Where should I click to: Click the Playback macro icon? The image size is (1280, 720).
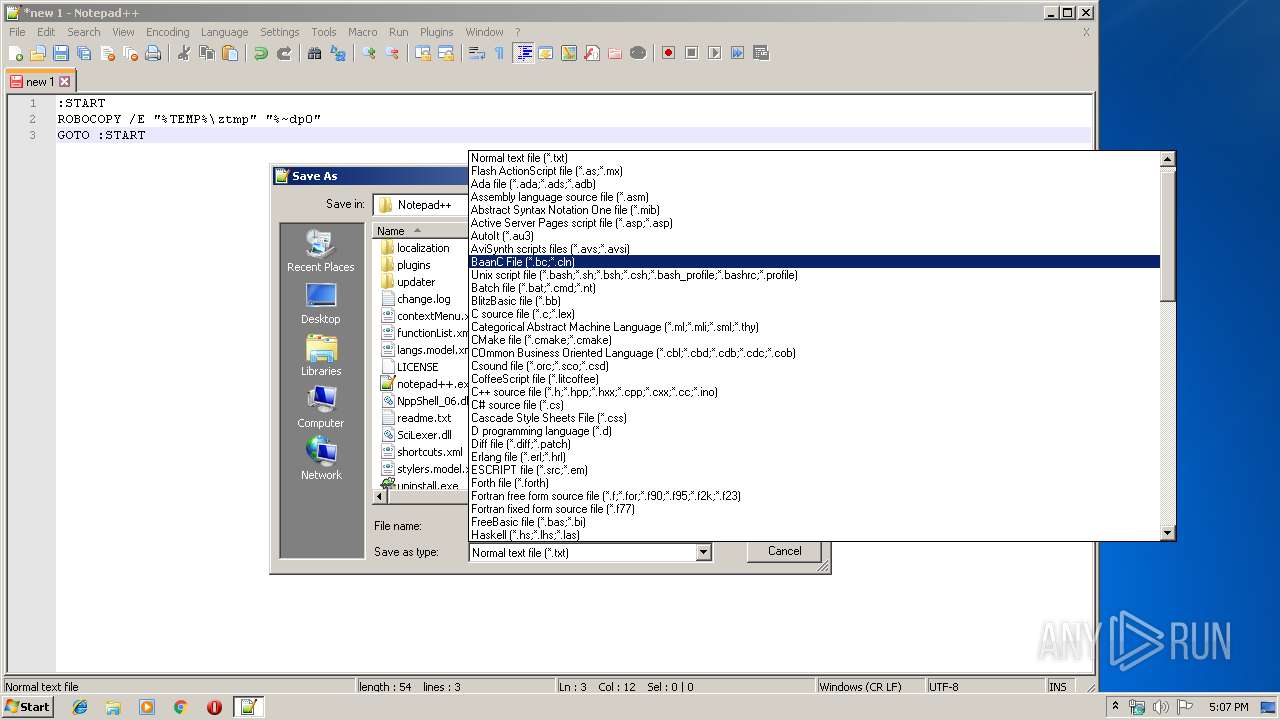coord(714,53)
